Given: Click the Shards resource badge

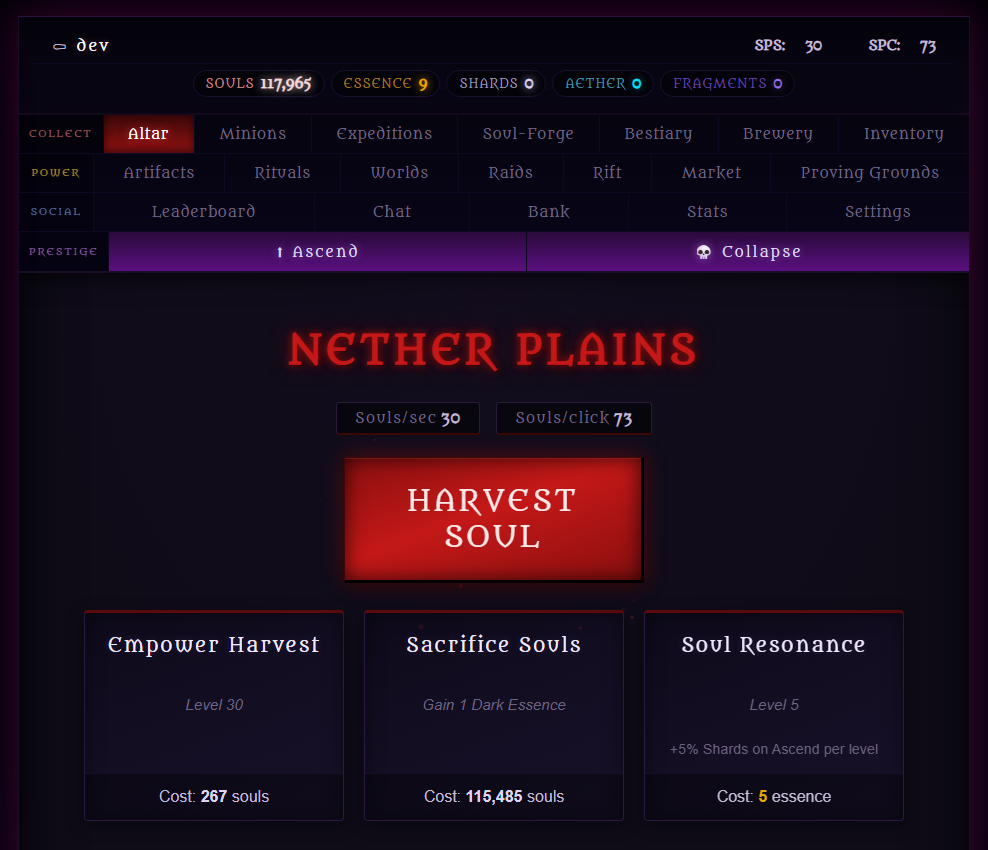Looking at the screenshot, I should 494,83.
